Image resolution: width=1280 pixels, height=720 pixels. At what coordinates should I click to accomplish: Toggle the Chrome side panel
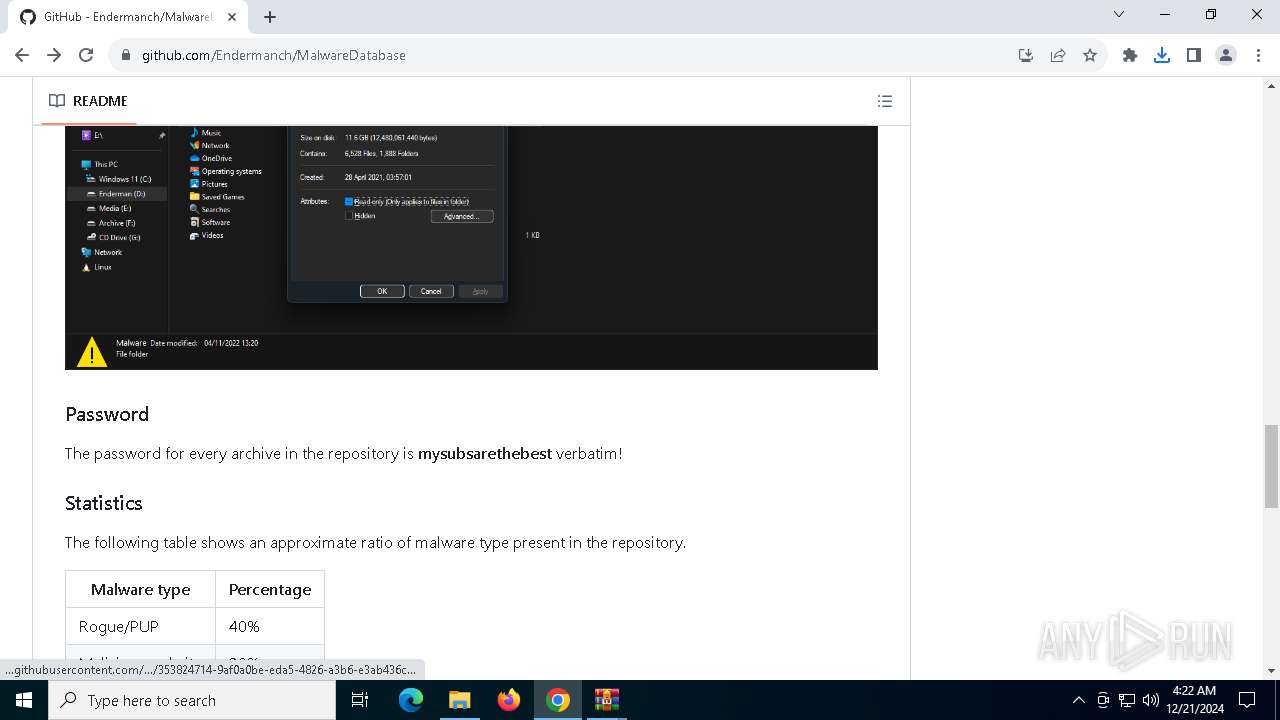click(1194, 55)
